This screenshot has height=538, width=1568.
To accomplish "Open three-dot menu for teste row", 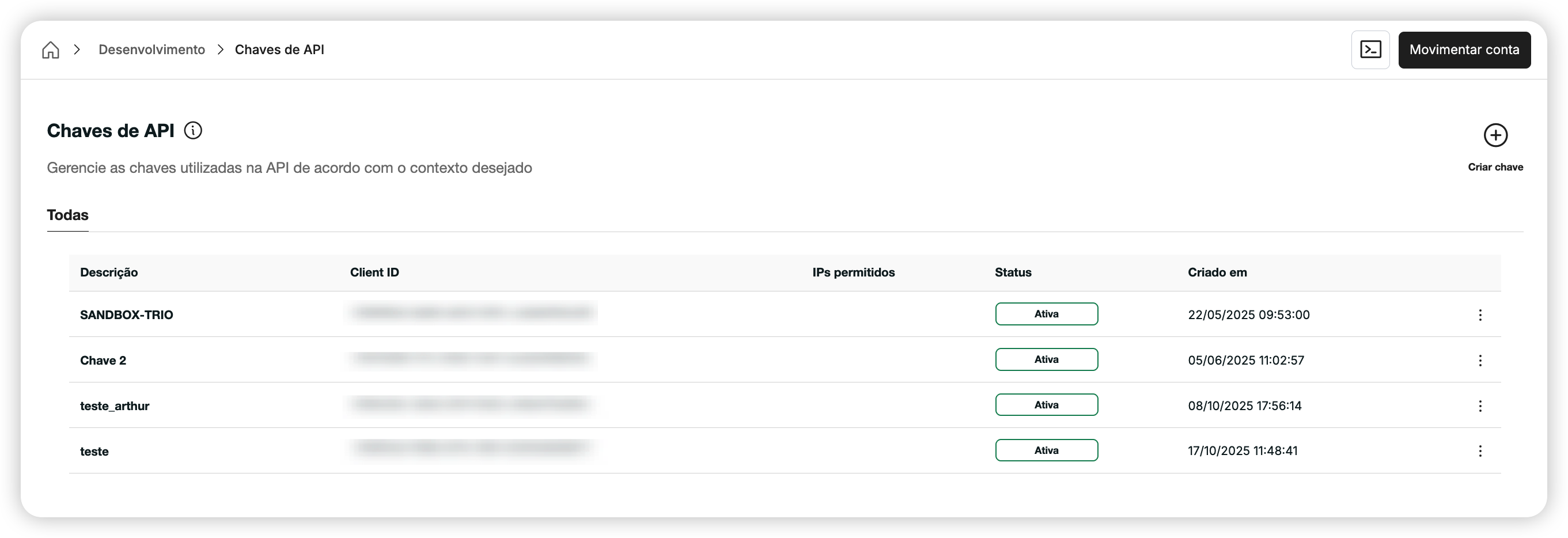I will 1480,451.
